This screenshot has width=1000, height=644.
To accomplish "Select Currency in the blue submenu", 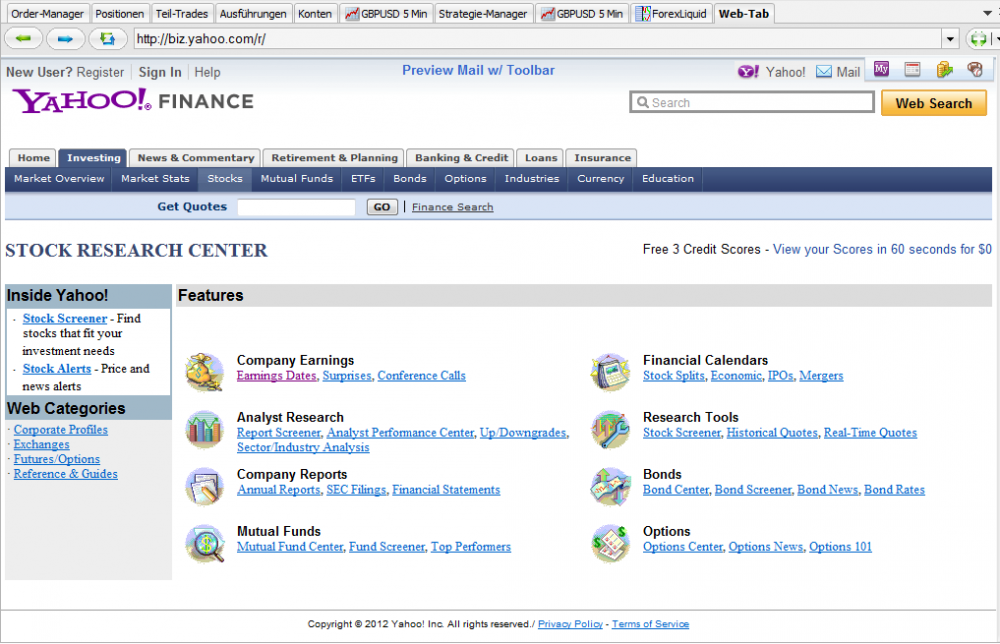I will pyautogui.click(x=600, y=179).
